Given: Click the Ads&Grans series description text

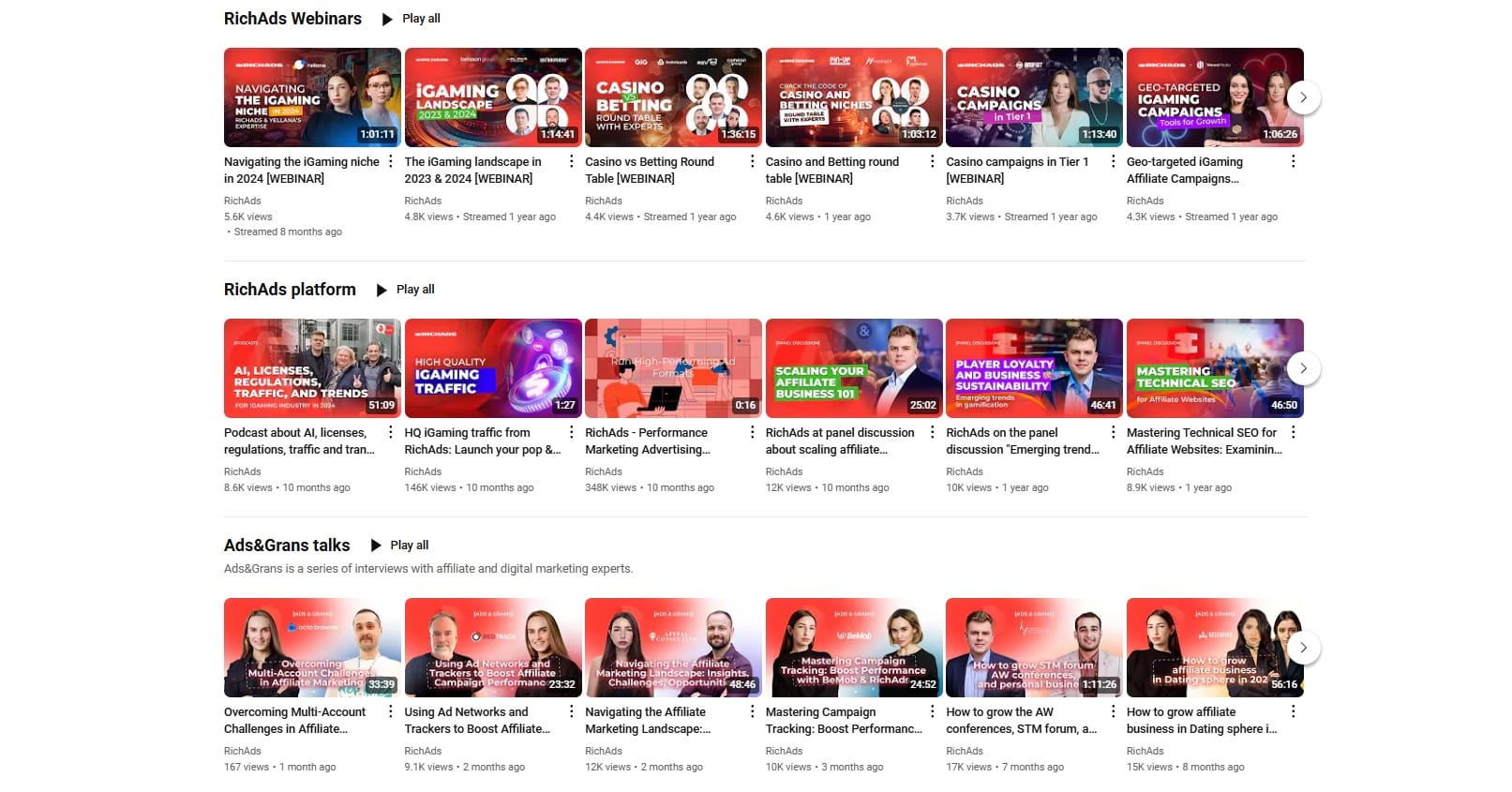Looking at the screenshot, I should (428, 569).
